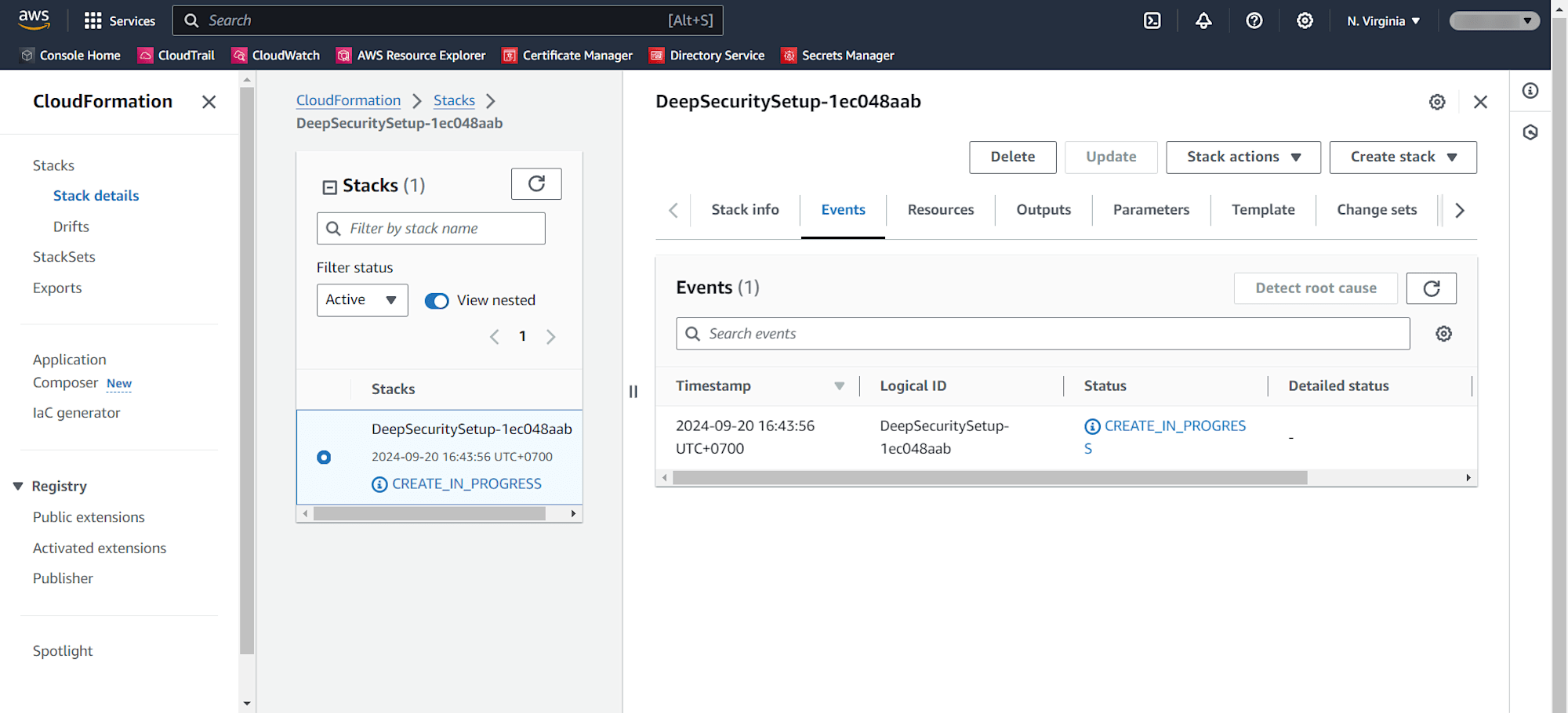The height and width of the screenshot is (713, 1568).
Task: Click the split panel resize handle
Action: click(633, 391)
